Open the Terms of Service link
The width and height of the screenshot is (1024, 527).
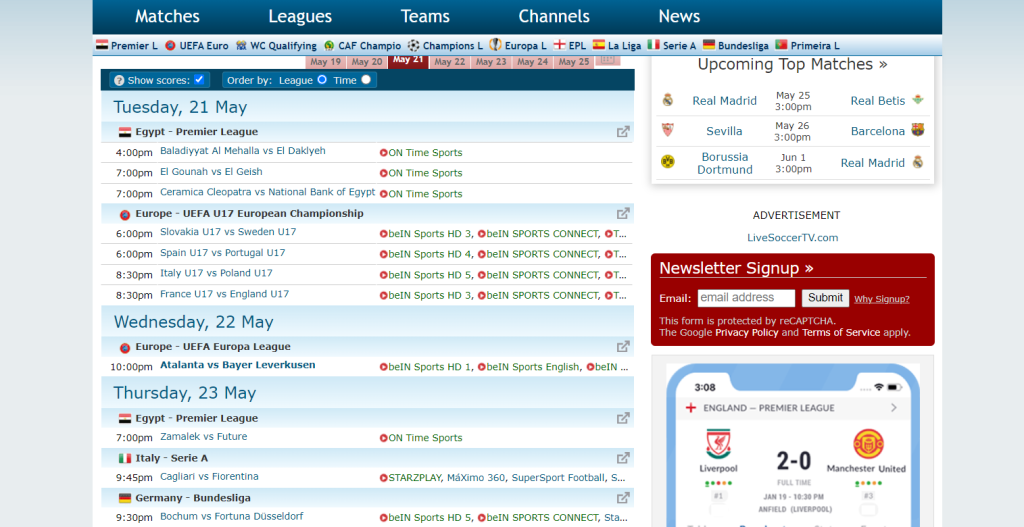841,332
